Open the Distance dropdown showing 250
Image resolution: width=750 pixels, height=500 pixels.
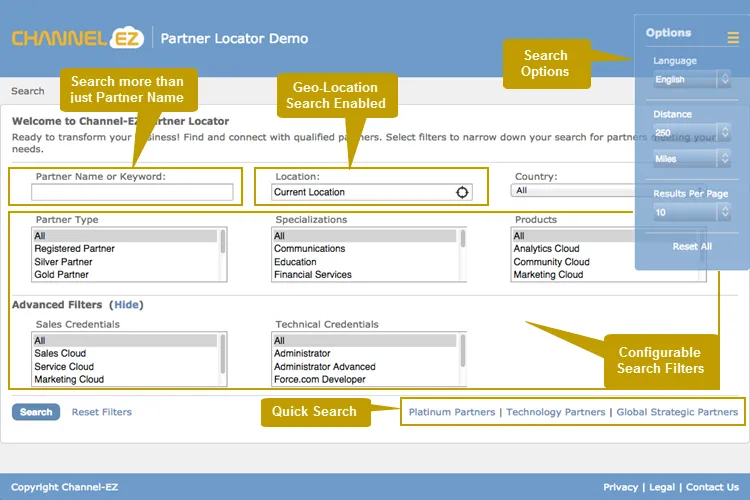(x=692, y=132)
